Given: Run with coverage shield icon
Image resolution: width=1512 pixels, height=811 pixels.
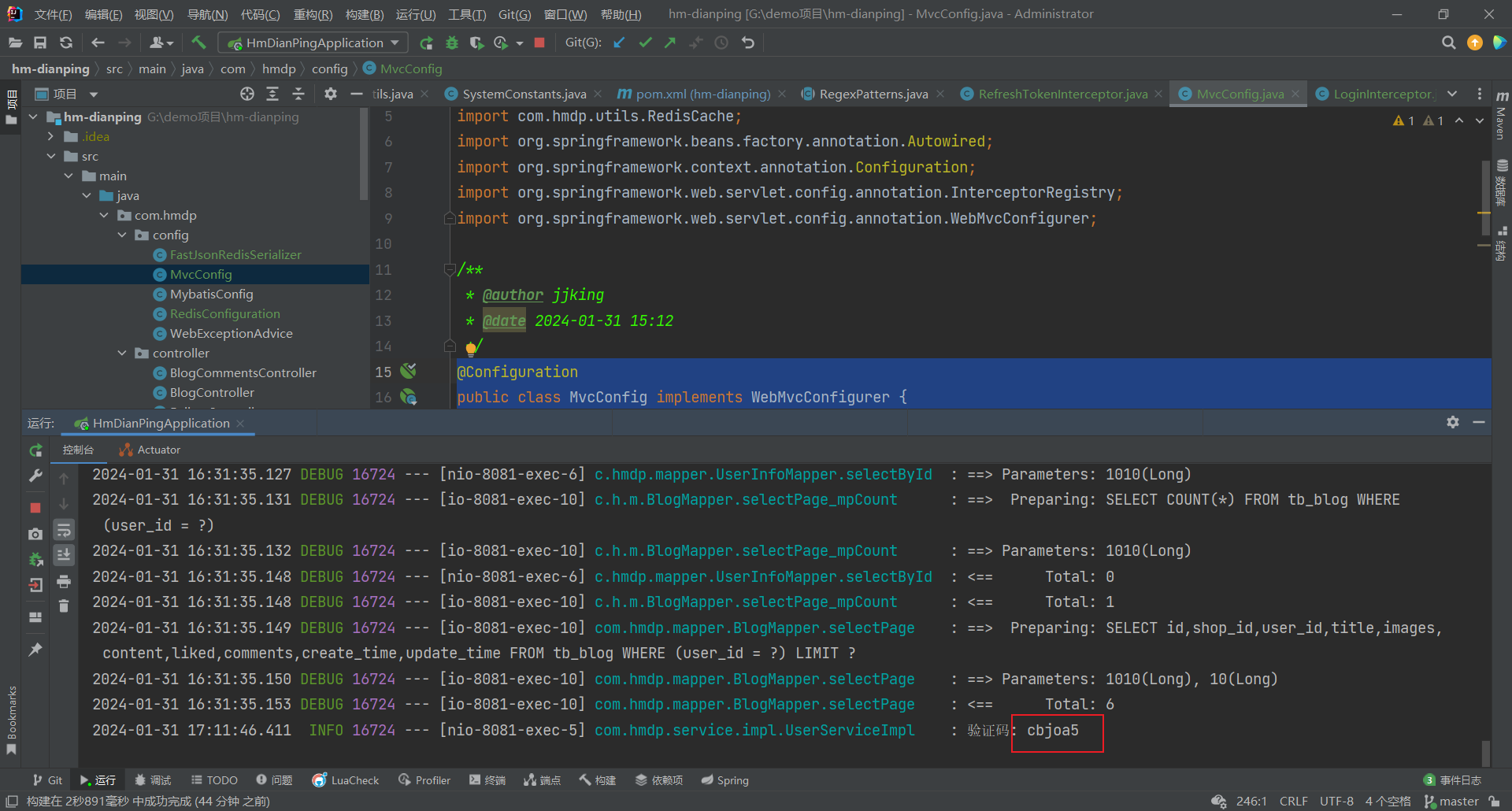Looking at the screenshot, I should [x=476, y=43].
